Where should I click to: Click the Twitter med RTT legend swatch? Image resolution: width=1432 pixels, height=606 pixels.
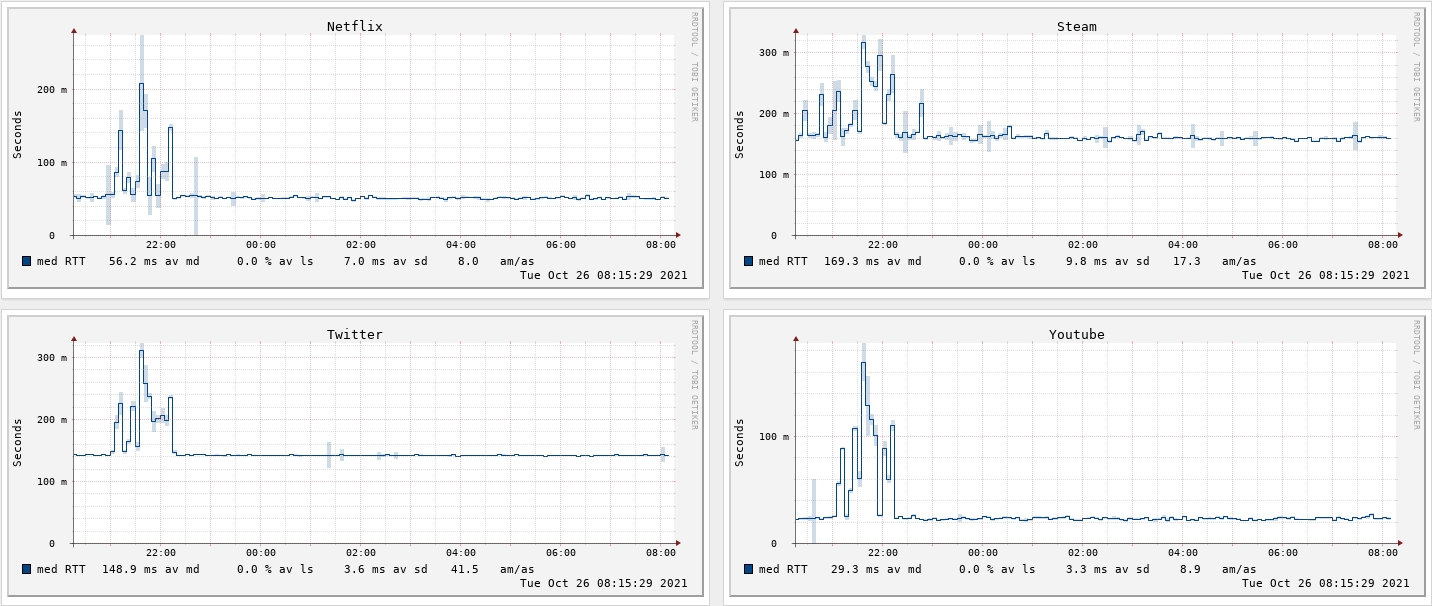pyautogui.click(x=27, y=569)
